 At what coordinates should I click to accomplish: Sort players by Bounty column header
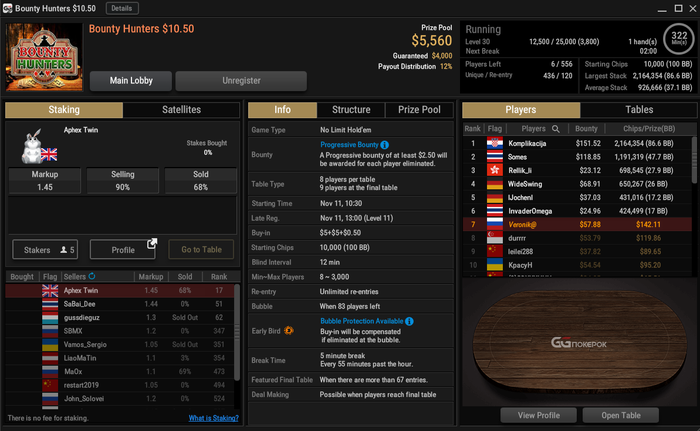point(586,129)
